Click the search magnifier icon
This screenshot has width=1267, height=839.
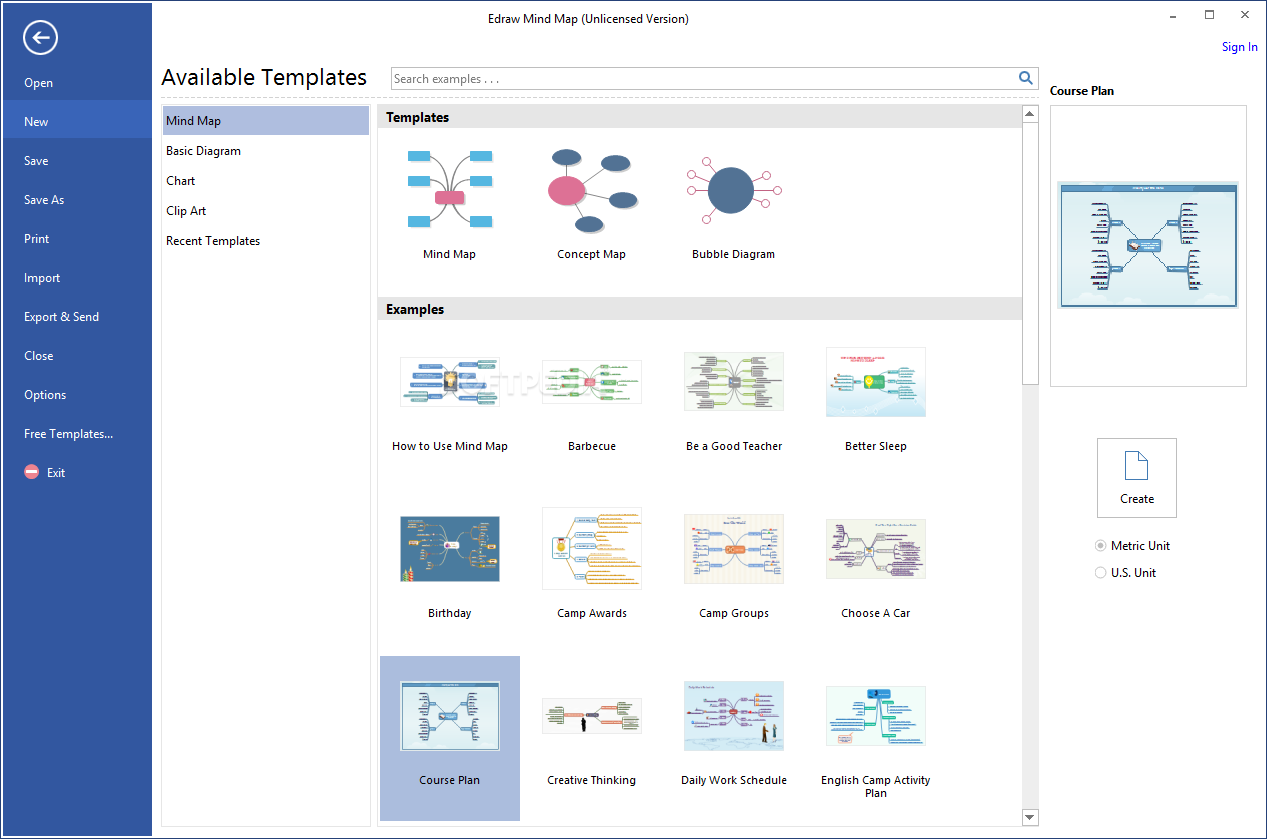(1025, 78)
